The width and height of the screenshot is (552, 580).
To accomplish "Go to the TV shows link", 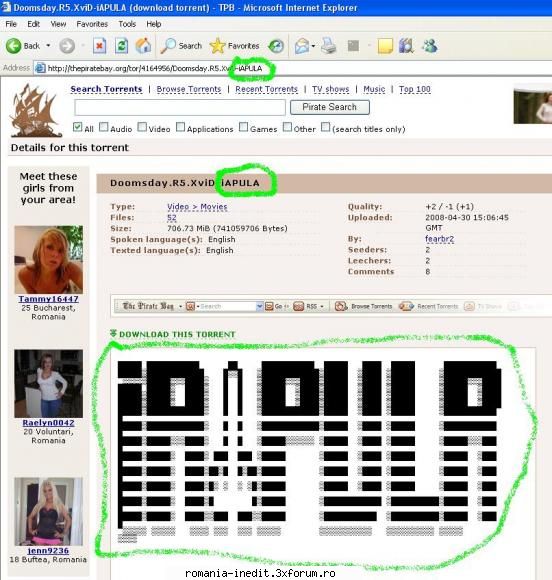I will [330, 89].
